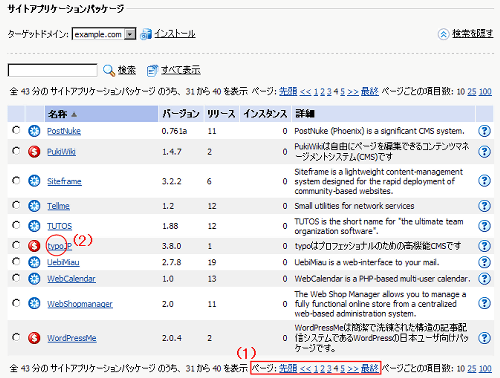The width and height of the screenshot is (500, 378).
Task: Select the Tellme radio button
Action: [16, 205]
